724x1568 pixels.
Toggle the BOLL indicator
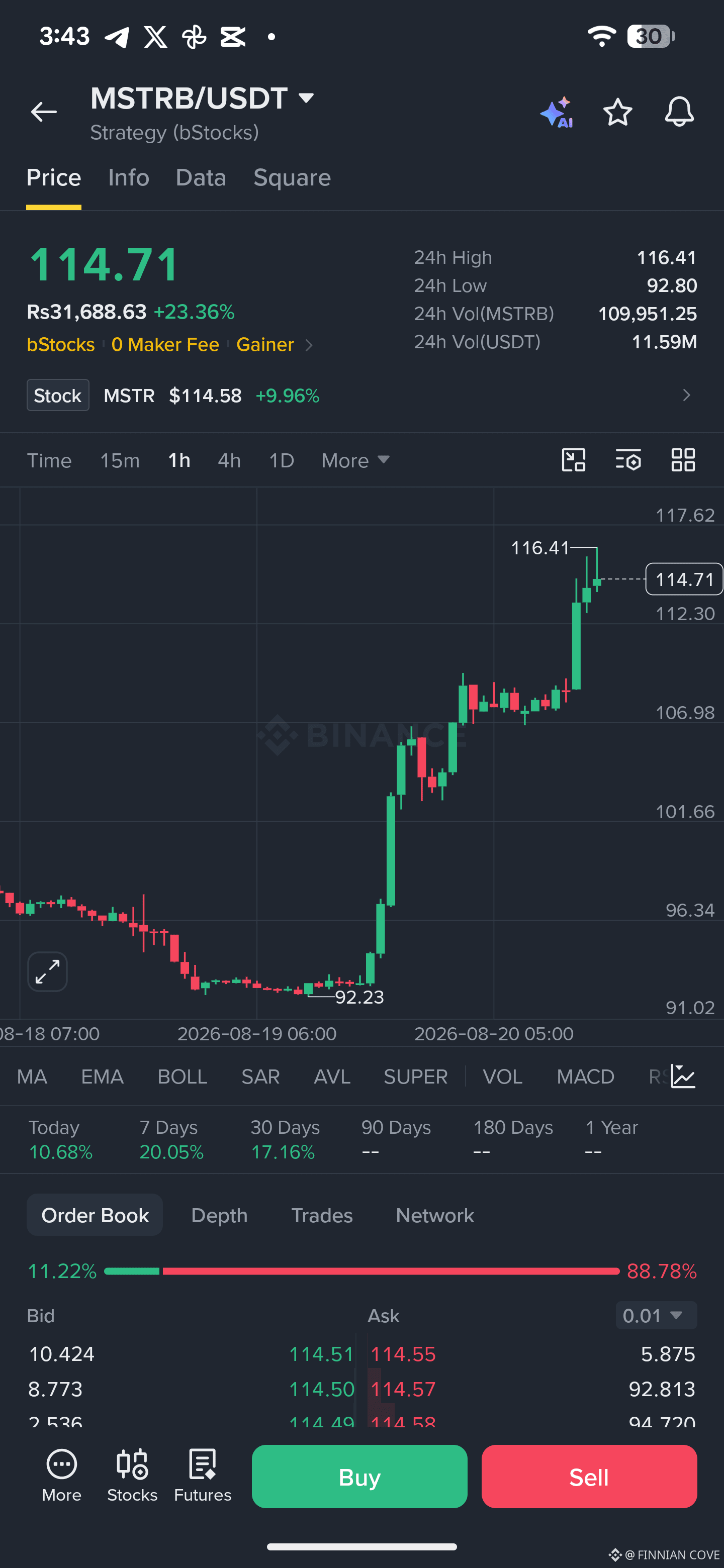click(183, 1077)
